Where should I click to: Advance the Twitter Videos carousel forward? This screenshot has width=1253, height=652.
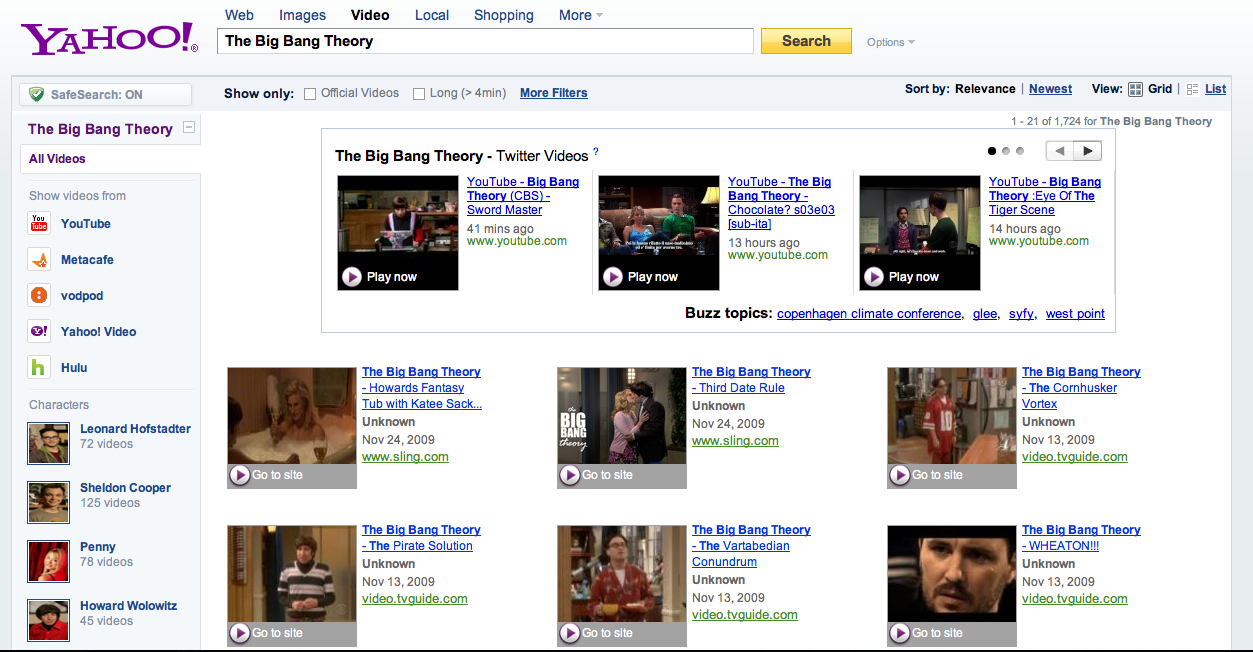pyautogui.click(x=1087, y=150)
